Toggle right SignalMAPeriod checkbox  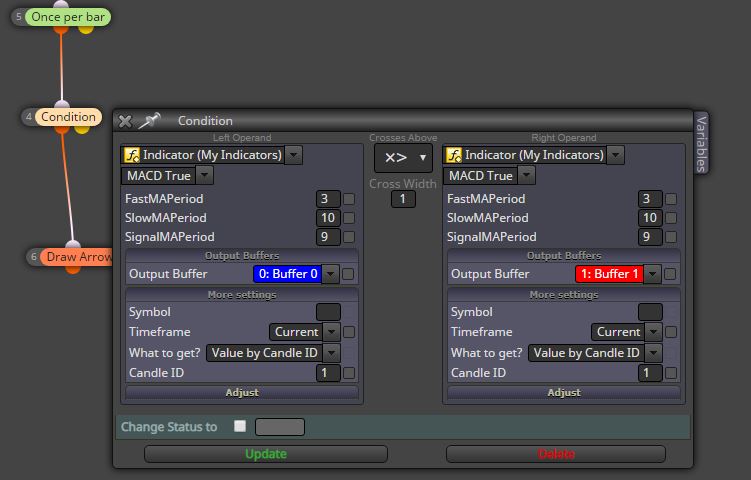(671, 237)
